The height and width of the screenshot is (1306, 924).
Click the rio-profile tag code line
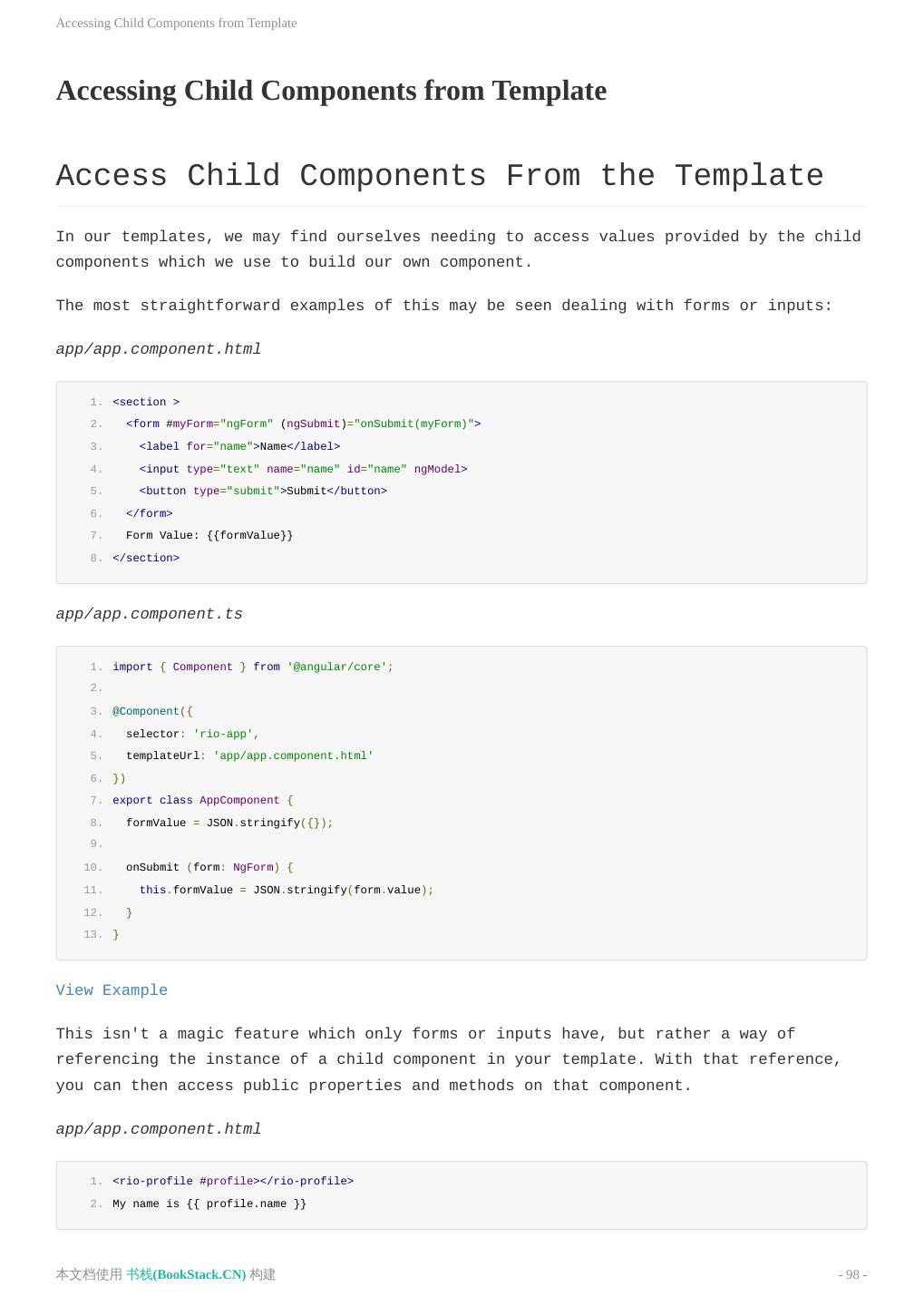(233, 1181)
